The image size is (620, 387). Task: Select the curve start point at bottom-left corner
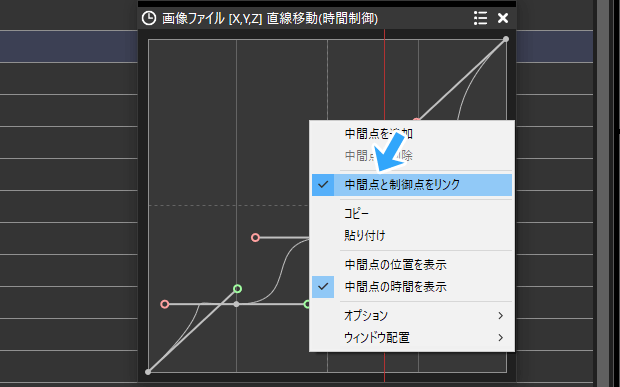[x=148, y=372]
